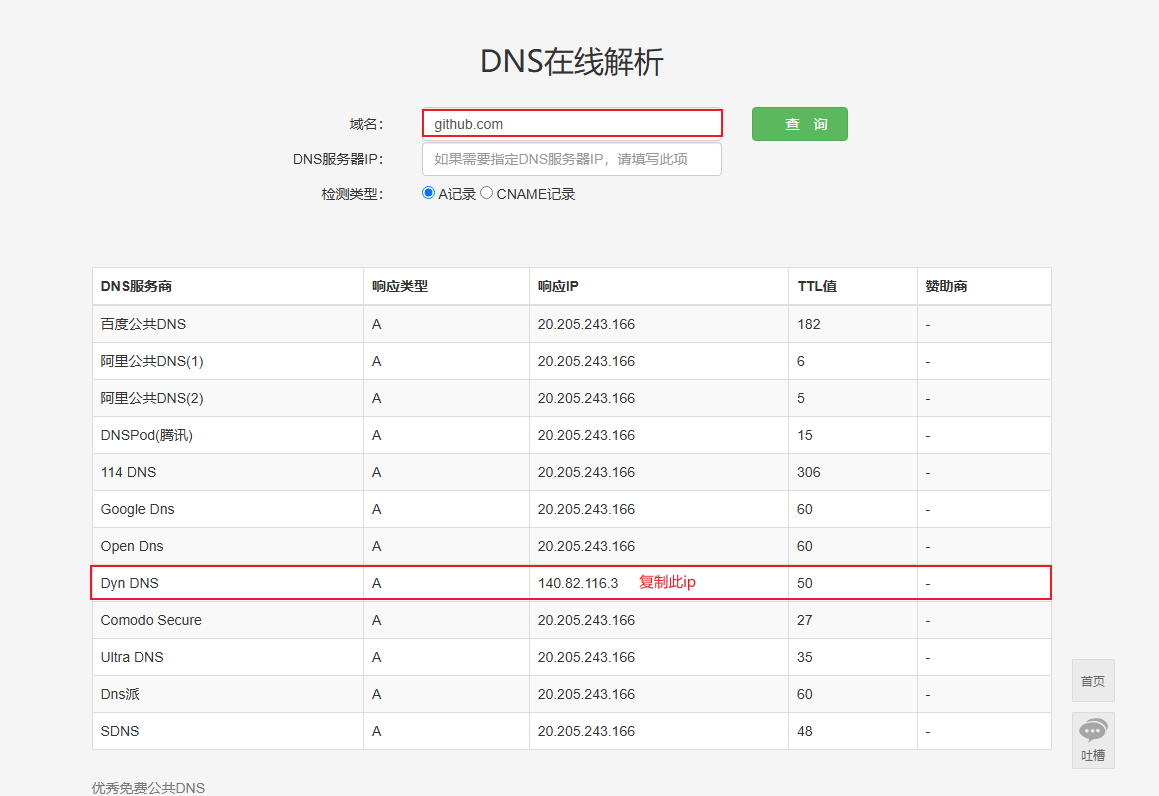This screenshot has width=1159, height=796.
Task: Click the IP 140.82.116.3 in Dyn DNS row
Action: [x=578, y=583]
